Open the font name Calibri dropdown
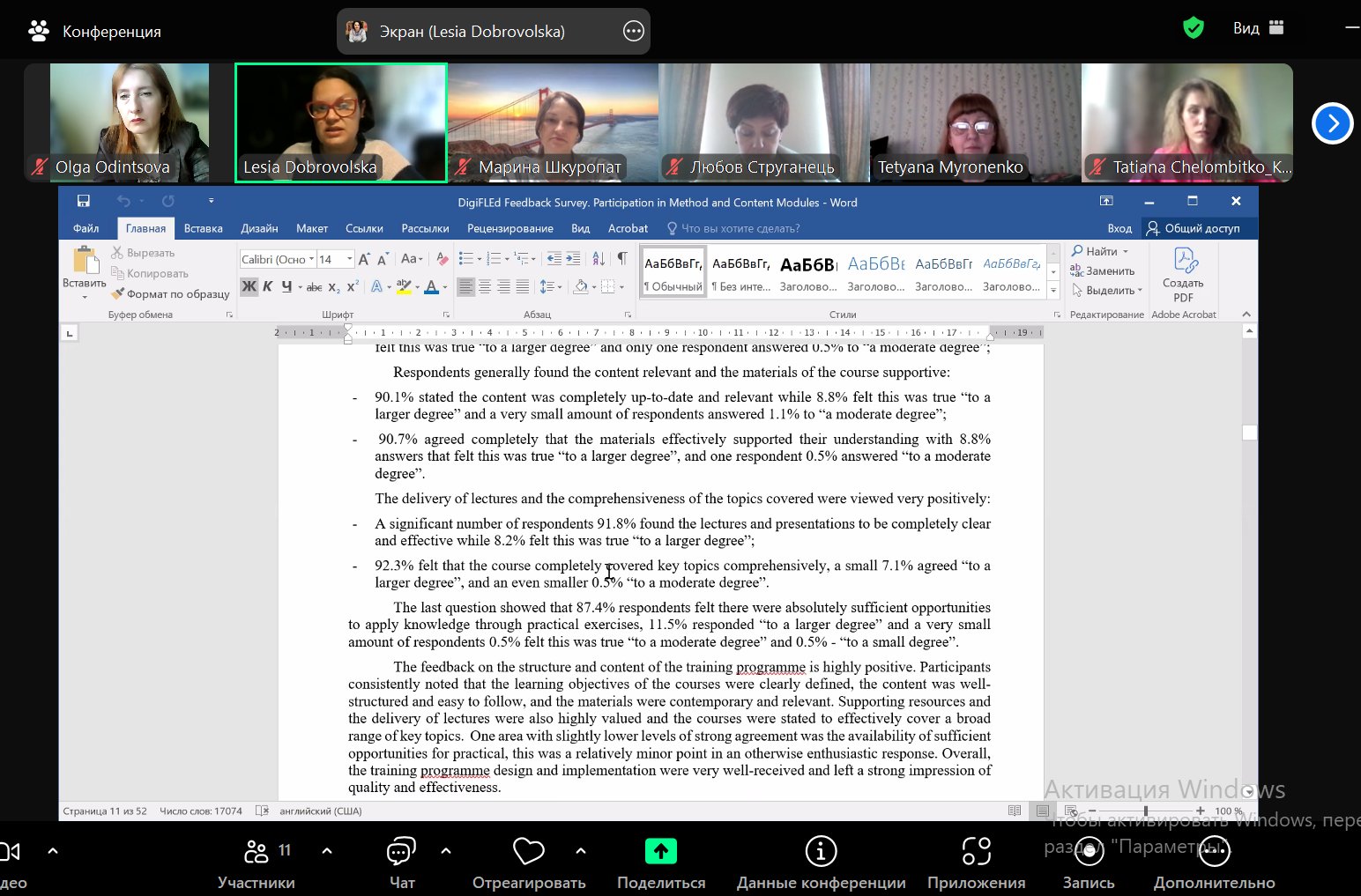1361x896 pixels. 312,259
